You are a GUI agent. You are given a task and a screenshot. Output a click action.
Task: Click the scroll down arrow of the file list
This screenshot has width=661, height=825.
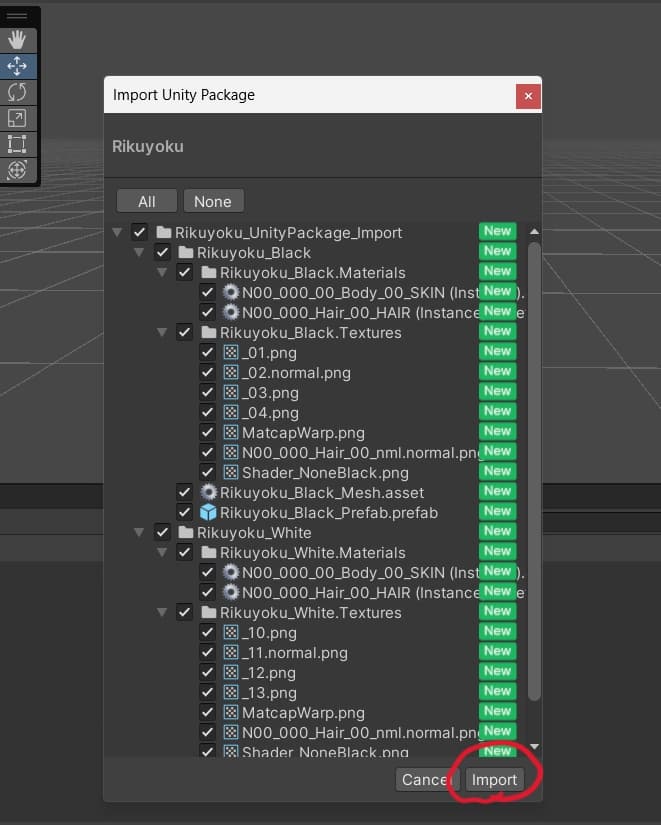tap(534, 747)
